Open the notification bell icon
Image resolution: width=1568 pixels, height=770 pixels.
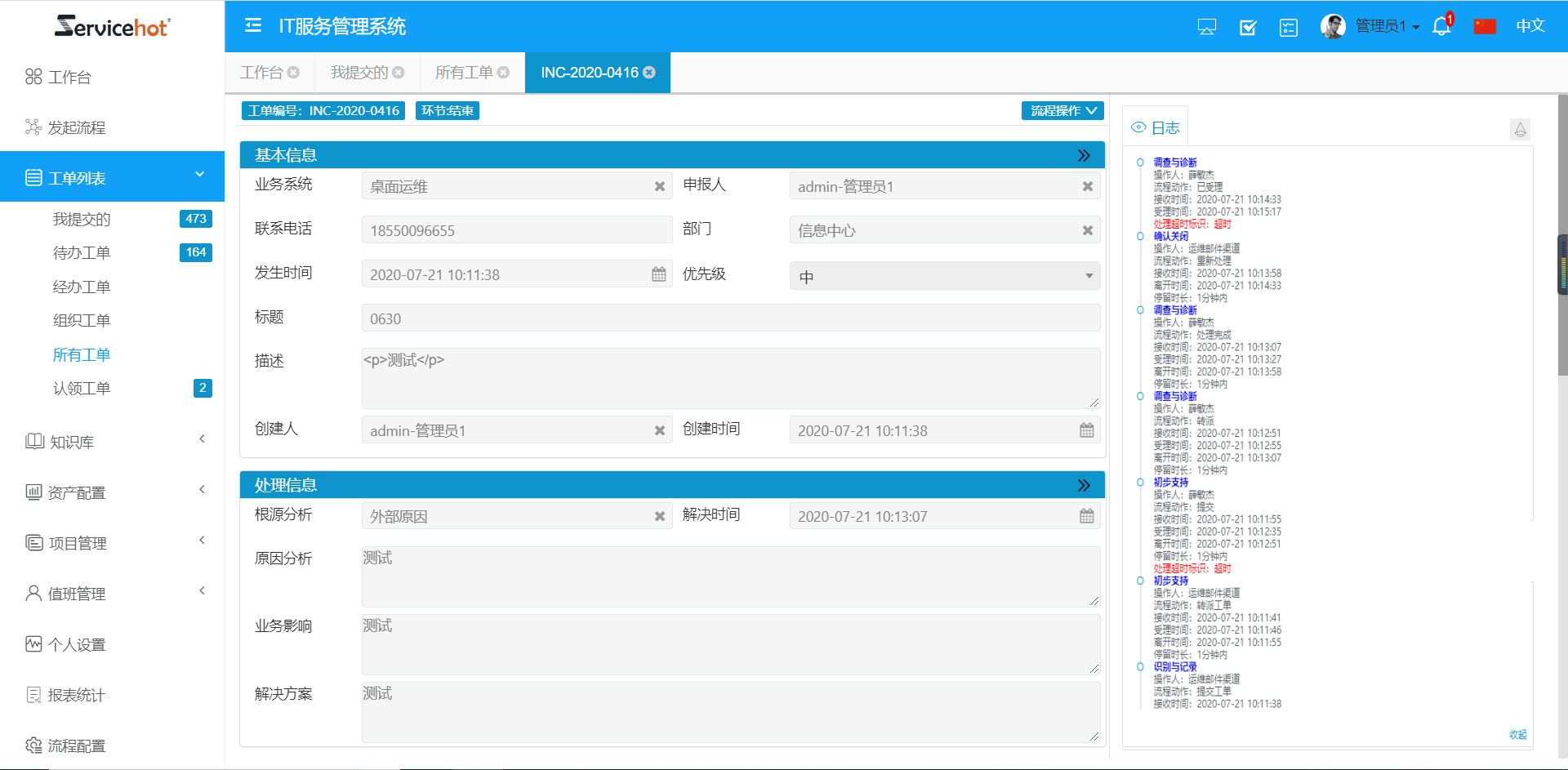[1441, 26]
